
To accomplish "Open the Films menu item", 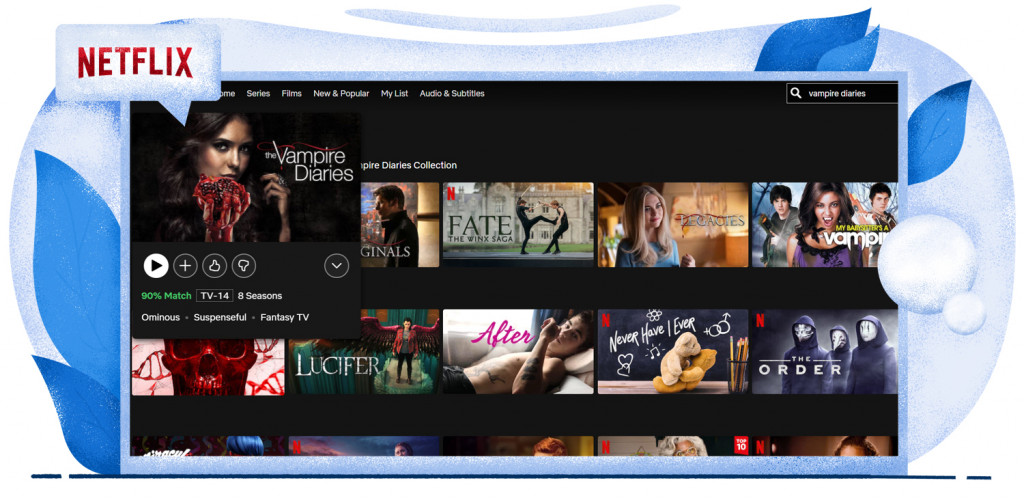I will [291, 93].
